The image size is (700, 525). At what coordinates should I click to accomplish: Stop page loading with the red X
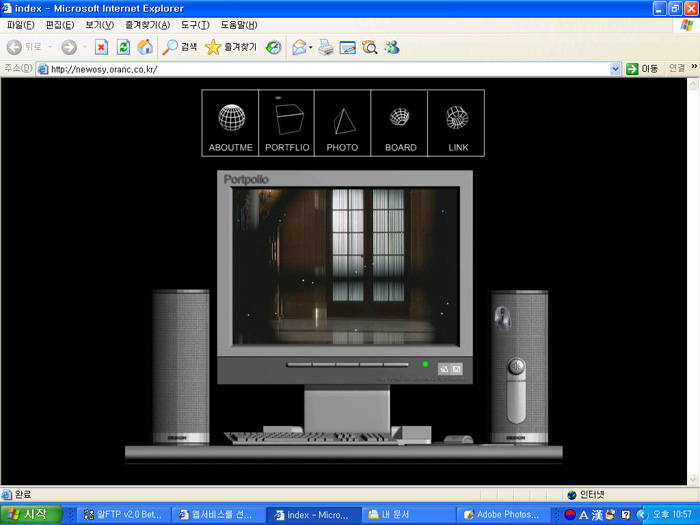101,47
